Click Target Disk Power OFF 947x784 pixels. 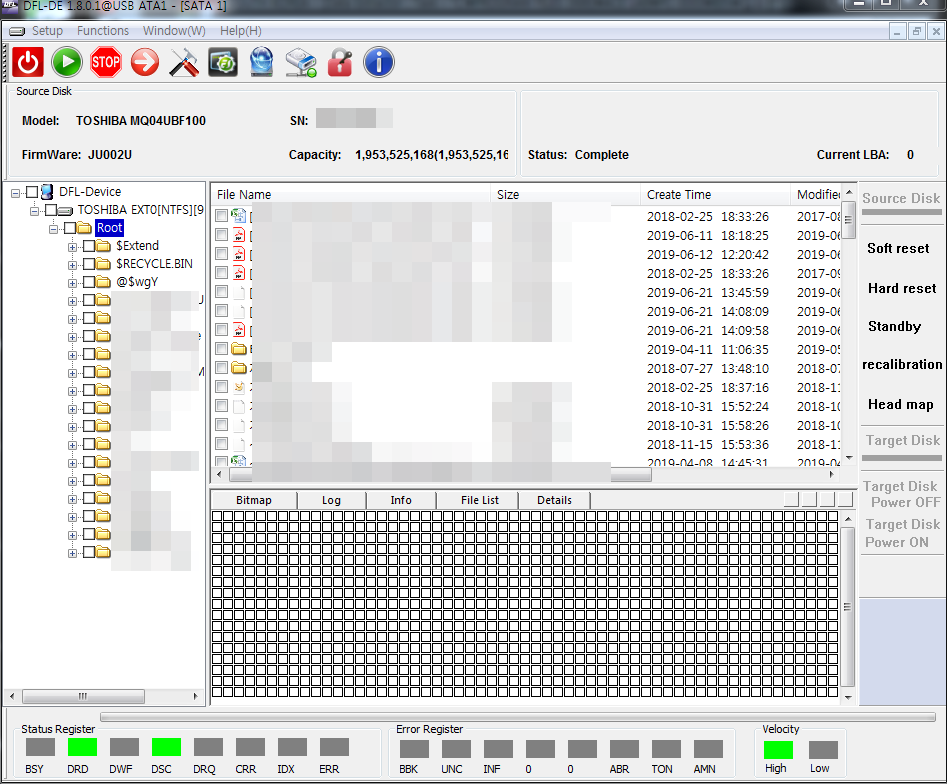pos(902,495)
